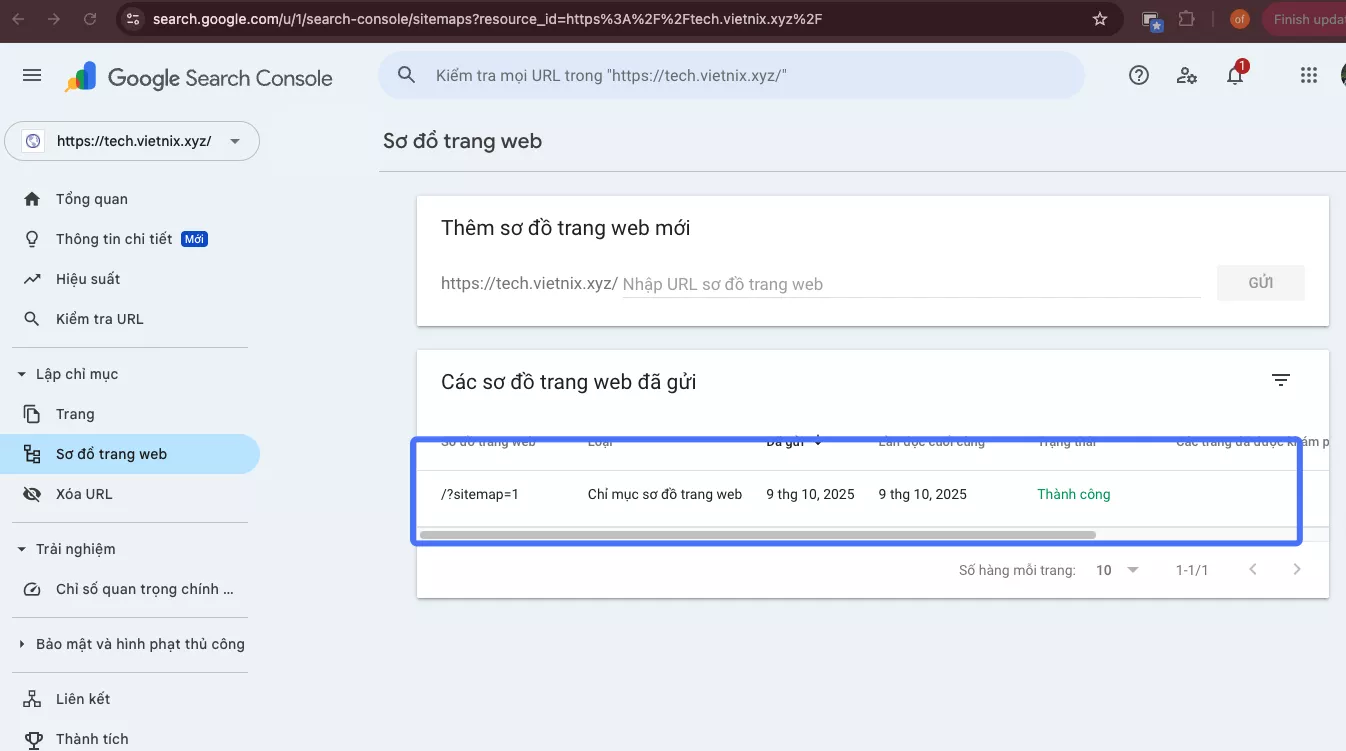This screenshot has height=751, width=1346.
Task: Click the GỬI submit button
Action: pyautogui.click(x=1260, y=282)
